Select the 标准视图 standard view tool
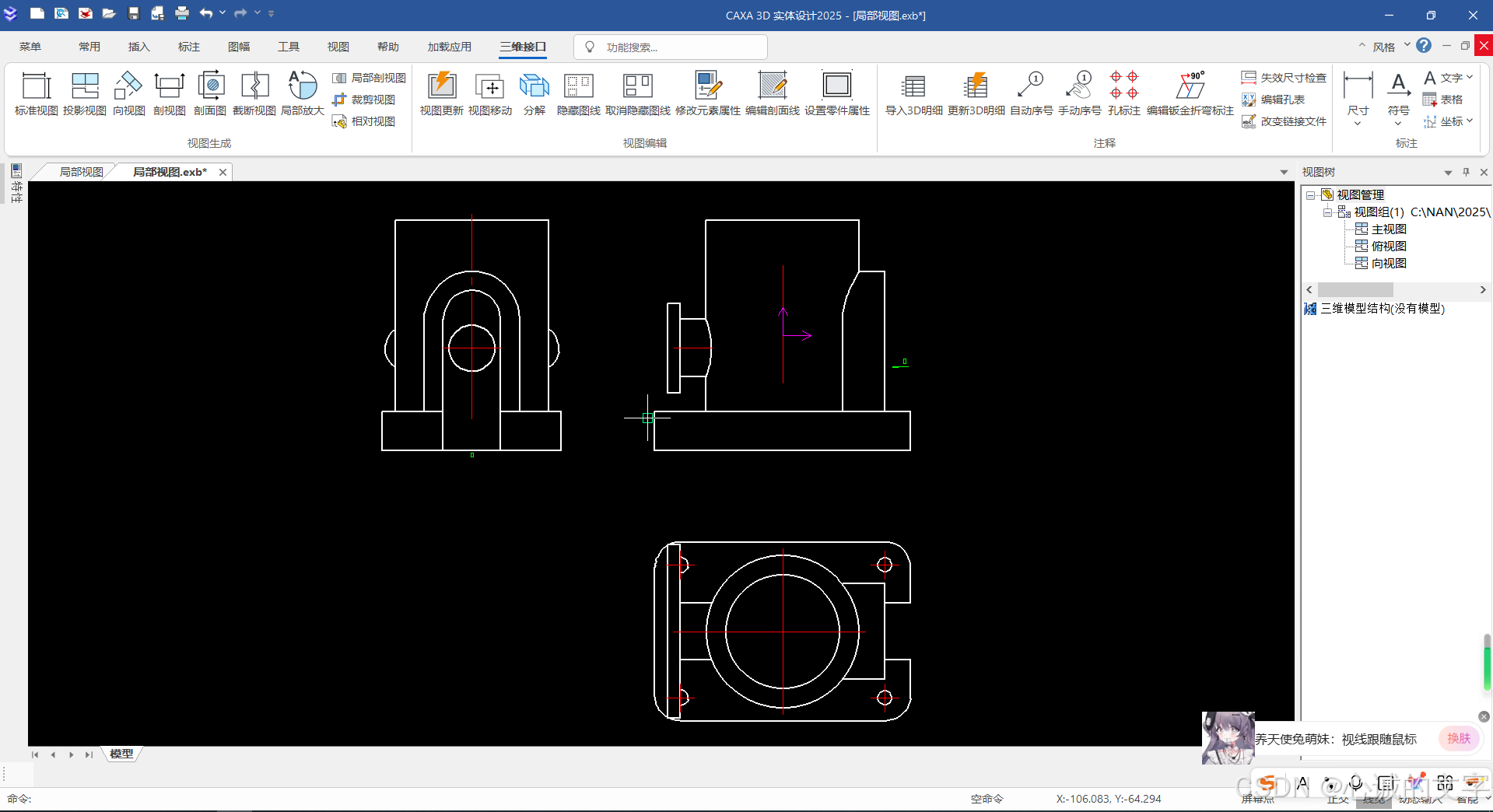1493x812 pixels. coord(37,94)
